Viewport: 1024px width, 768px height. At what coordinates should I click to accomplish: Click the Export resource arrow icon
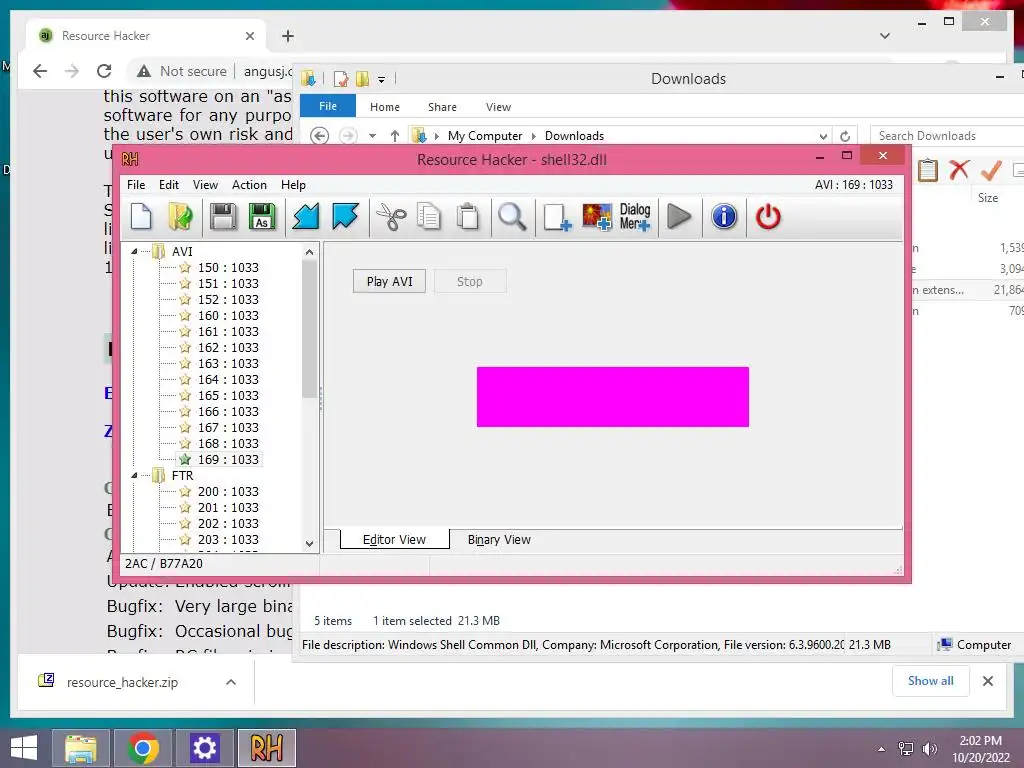point(345,217)
